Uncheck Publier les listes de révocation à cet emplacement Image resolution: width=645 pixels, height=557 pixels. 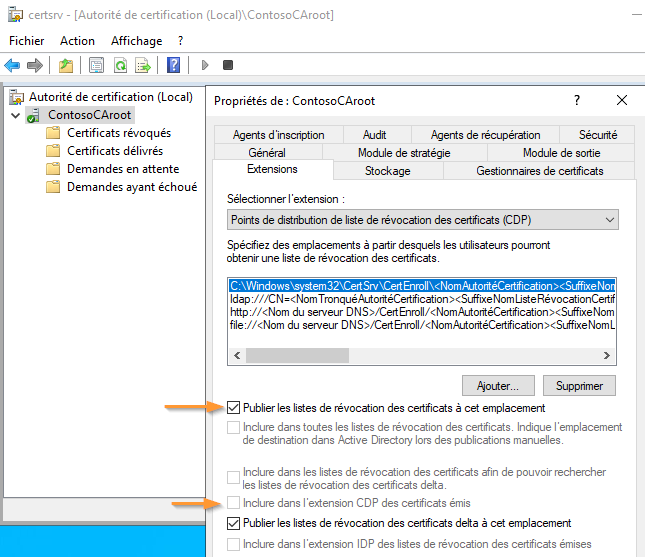pyautogui.click(x=233, y=408)
